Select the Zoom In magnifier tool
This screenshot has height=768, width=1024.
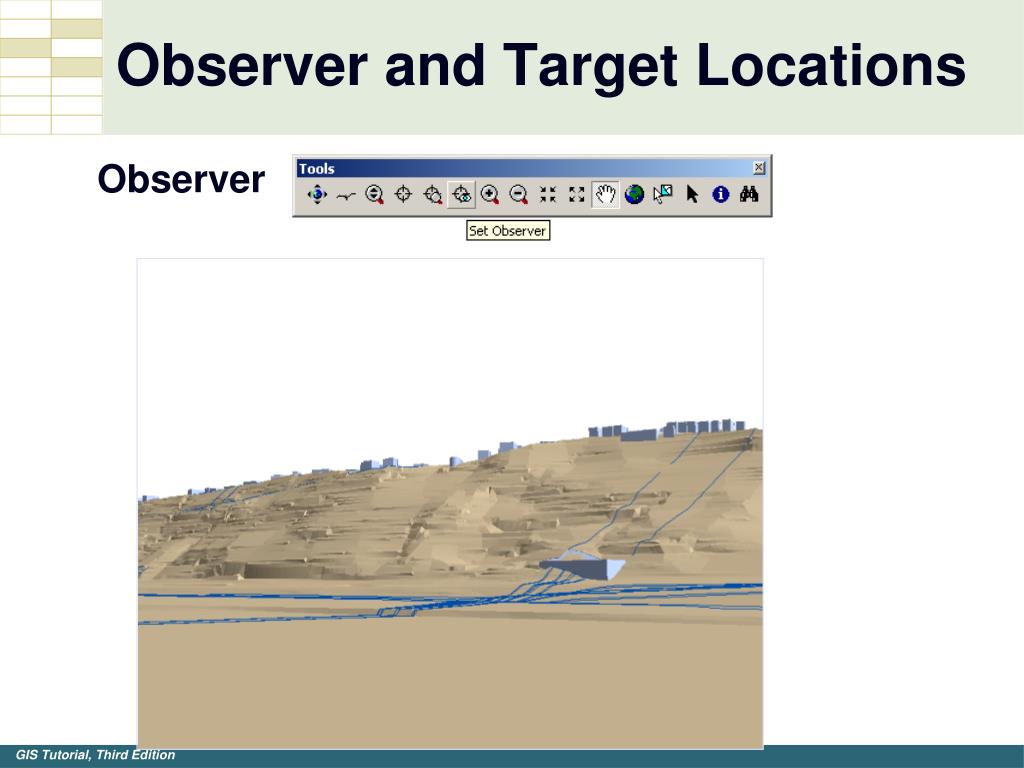tap(490, 194)
